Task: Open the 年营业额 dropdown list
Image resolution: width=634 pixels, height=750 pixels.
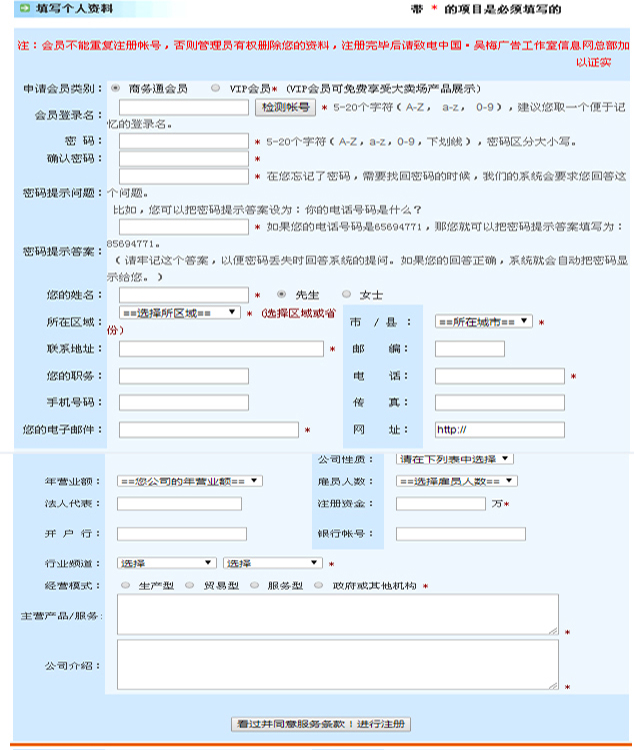Action: coord(189,481)
